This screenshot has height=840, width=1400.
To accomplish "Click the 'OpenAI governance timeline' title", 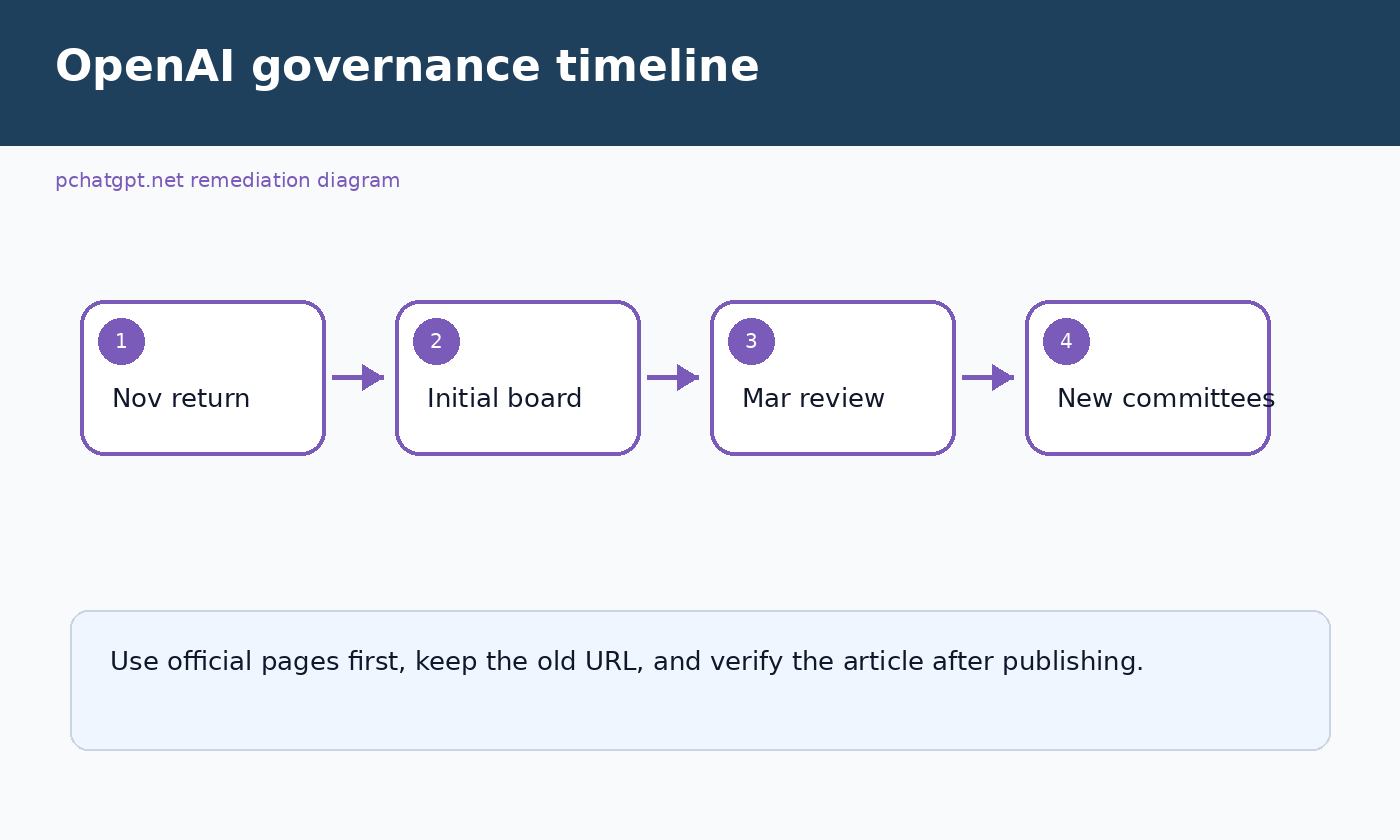I will click(x=407, y=67).
